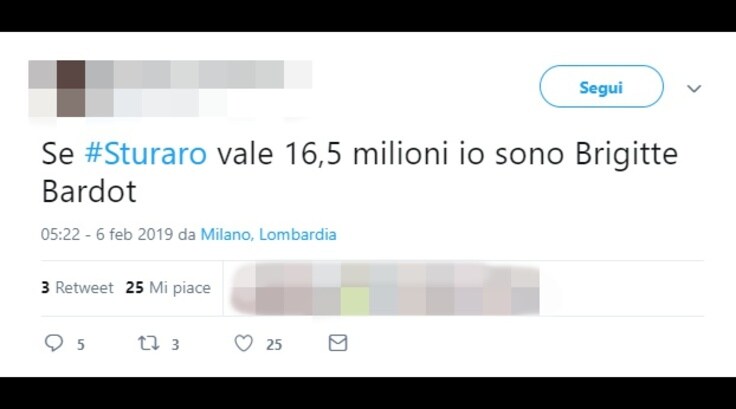
Task: Retweet this tweet with the arrows icon
Action: click(148, 343)
